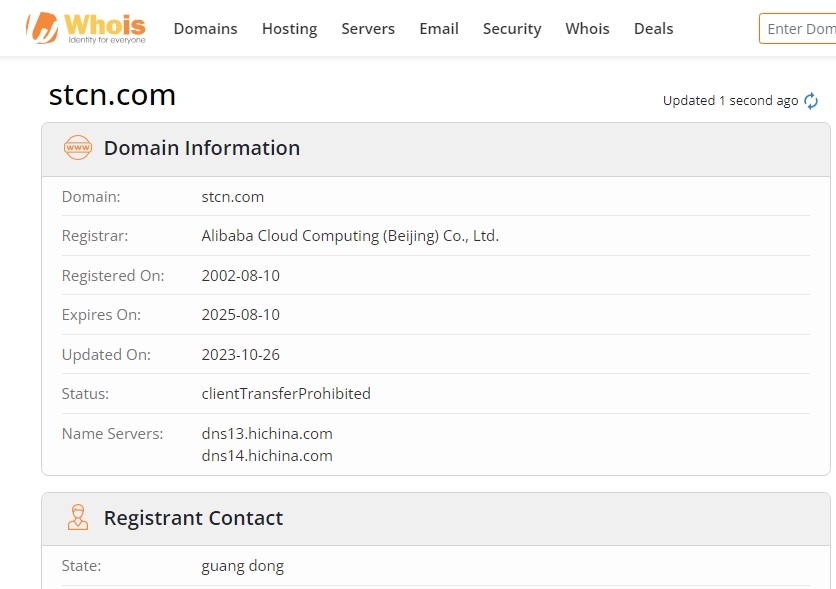Open the Whois menu item
The image size is (836, 589).
(x=587, y=29)
